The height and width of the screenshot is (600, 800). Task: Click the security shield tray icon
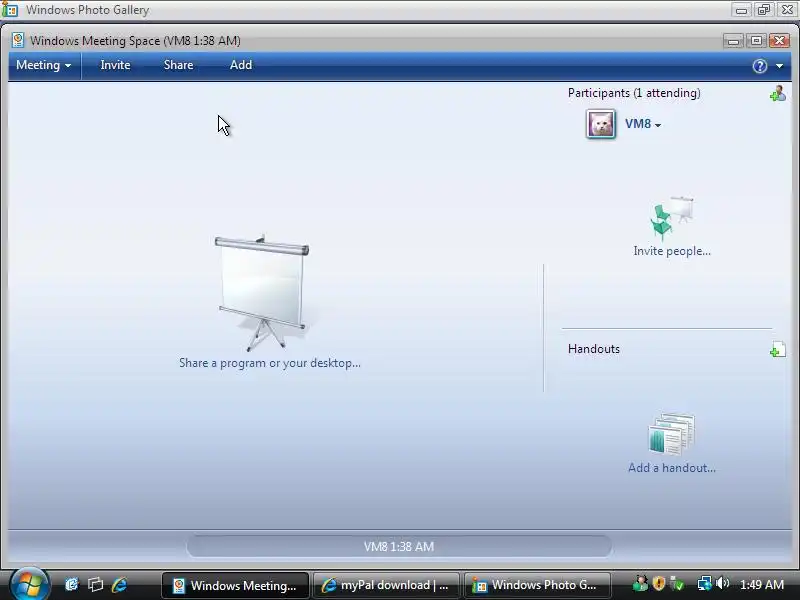click(659, 583)
